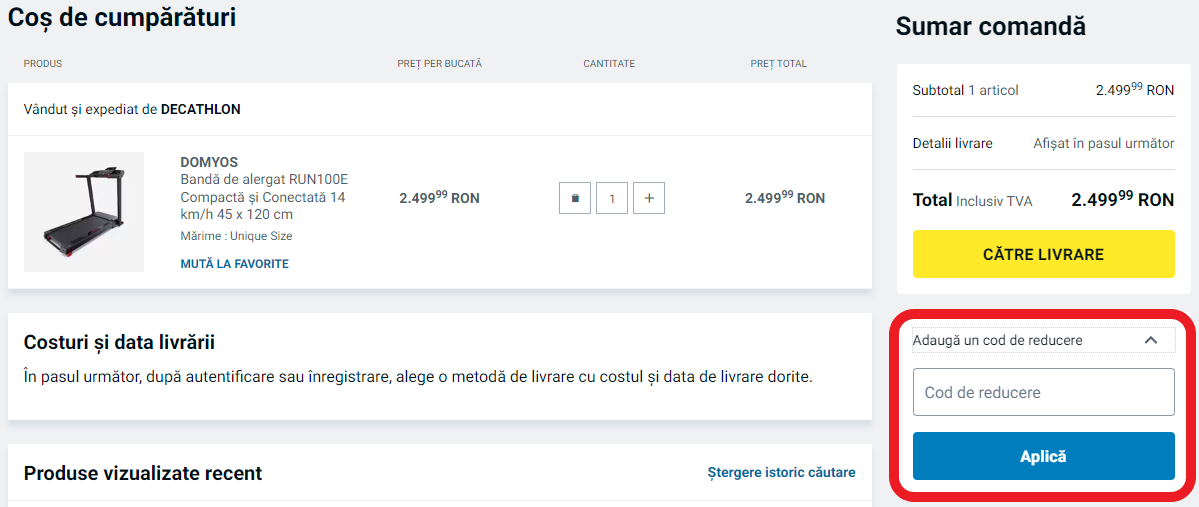Select the 'Total Inclusiv TVA' label
The width and height of the screenshot is (1199, 507).
[973, 200]
